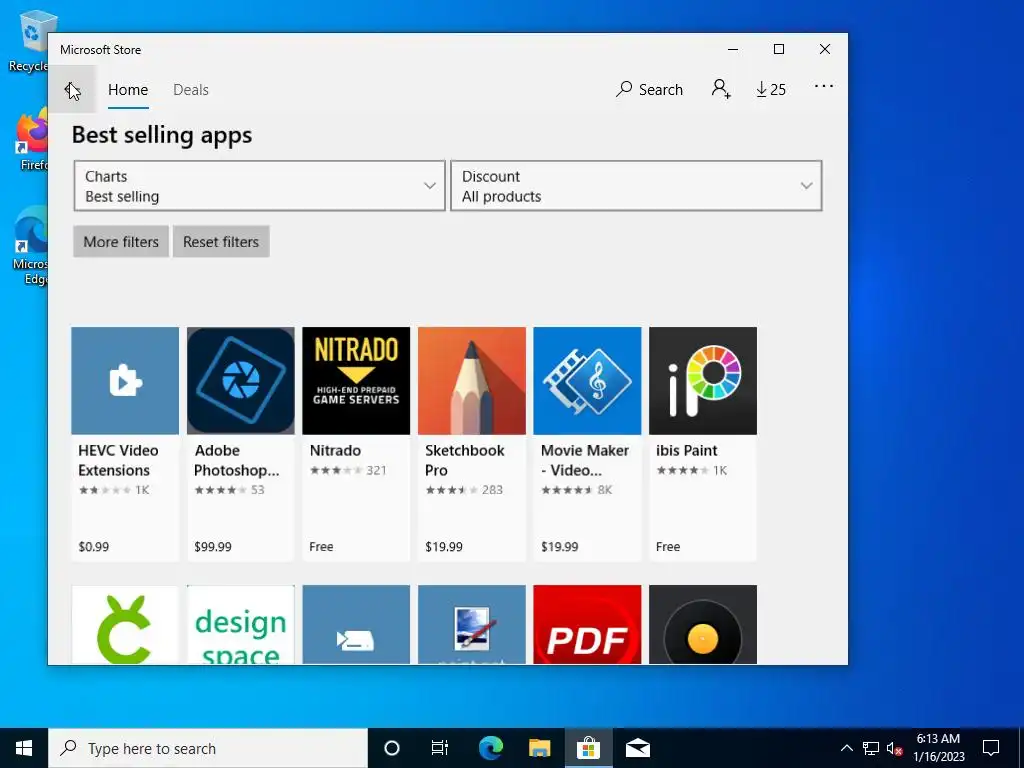Screen dimensions: 1024x768
Task: Open the paint picture app tile
Action: (x=472, y=624)
